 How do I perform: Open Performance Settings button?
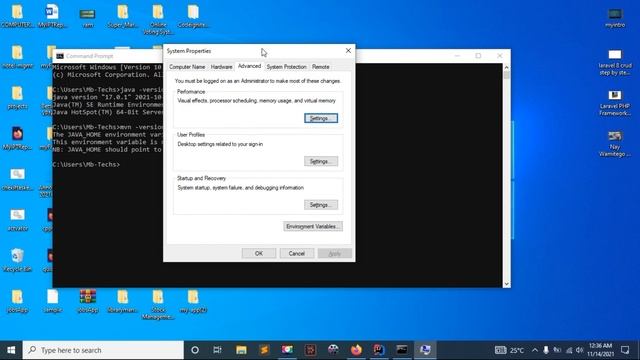point(321,118)
